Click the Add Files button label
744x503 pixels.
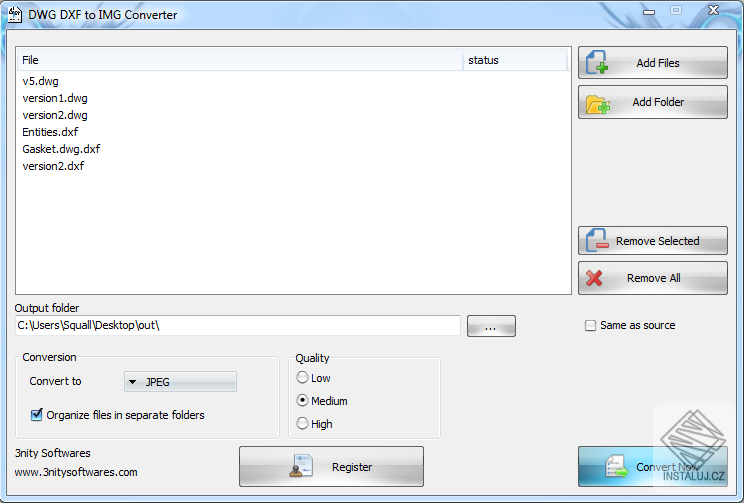point(658,63)
